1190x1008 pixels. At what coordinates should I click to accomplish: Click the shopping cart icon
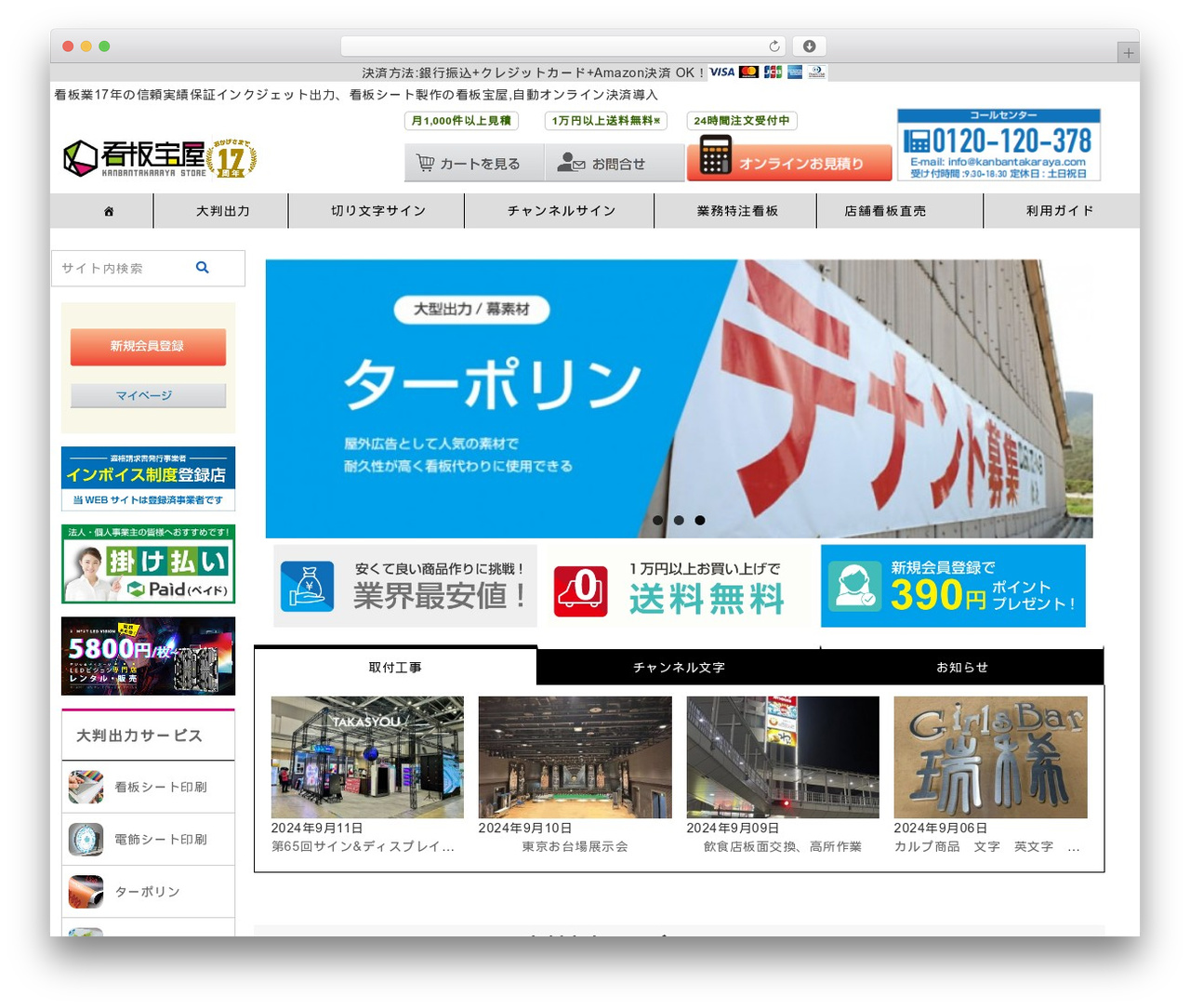pos(425,163)
